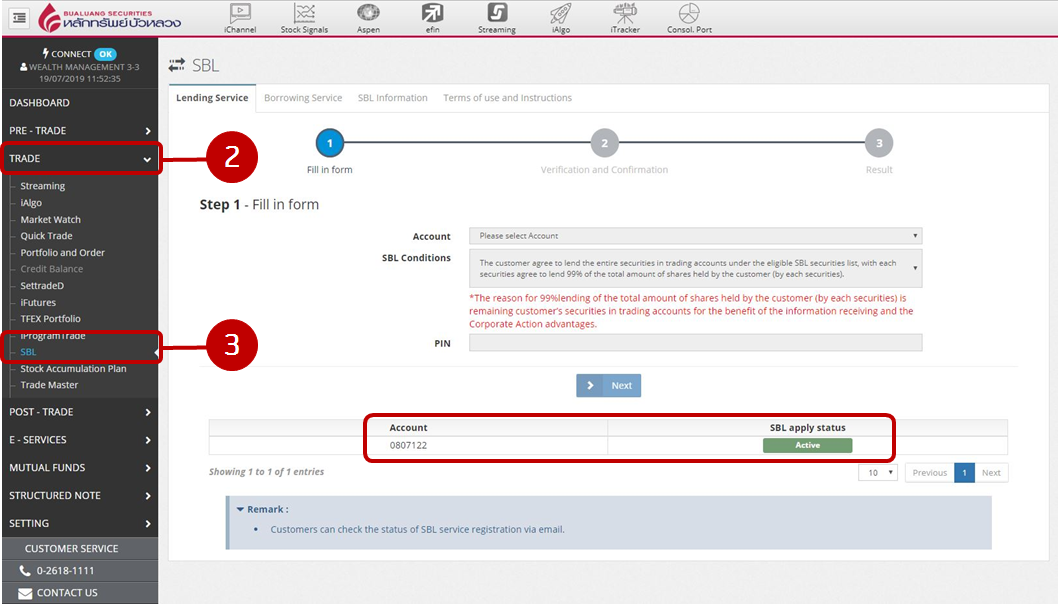Launch Aspen from top bar
Image resolution: width=1058 pixels, height=604 pixels.
368,18
